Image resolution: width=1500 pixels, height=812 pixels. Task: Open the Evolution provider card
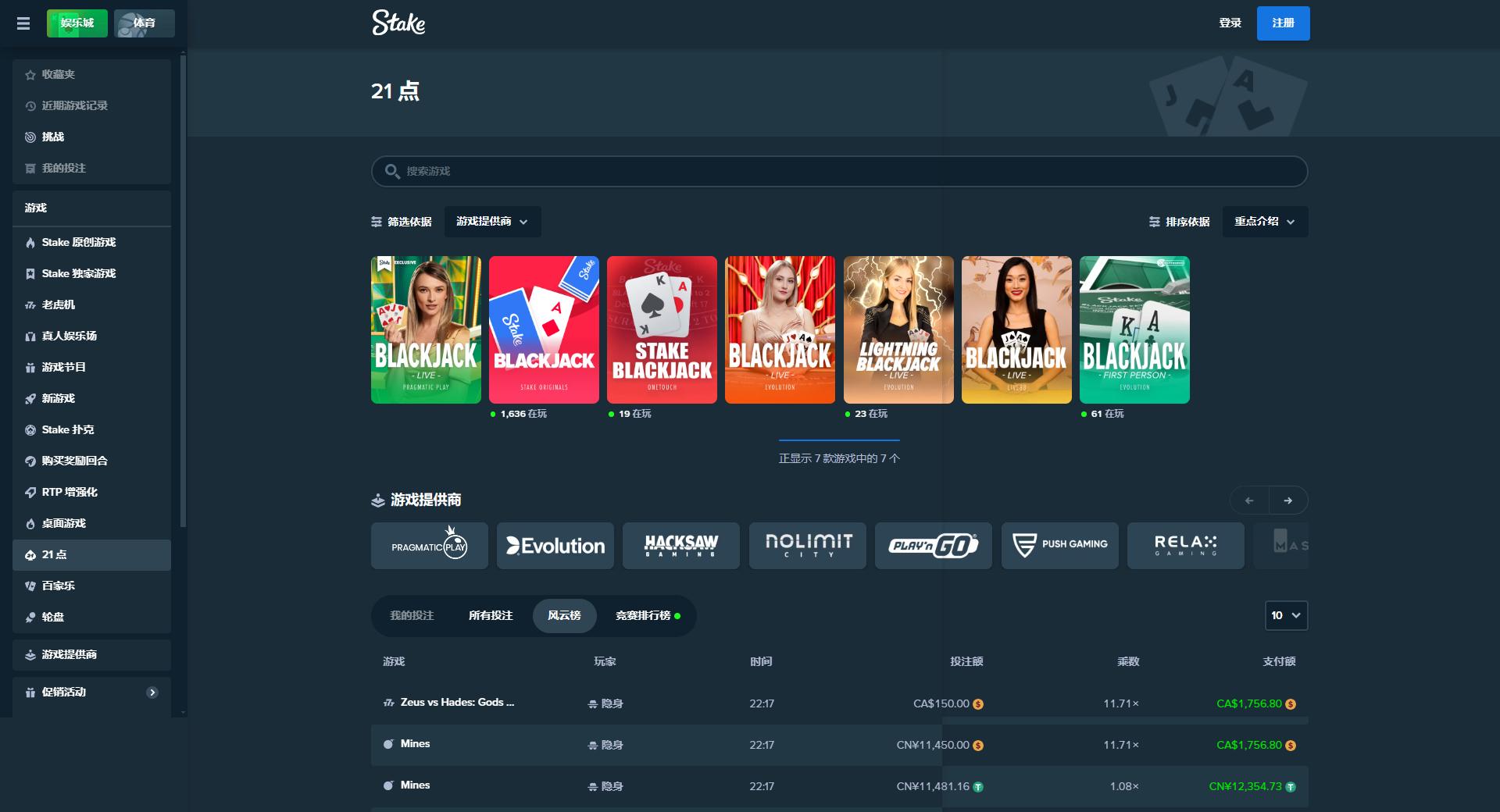coord(555,546)
